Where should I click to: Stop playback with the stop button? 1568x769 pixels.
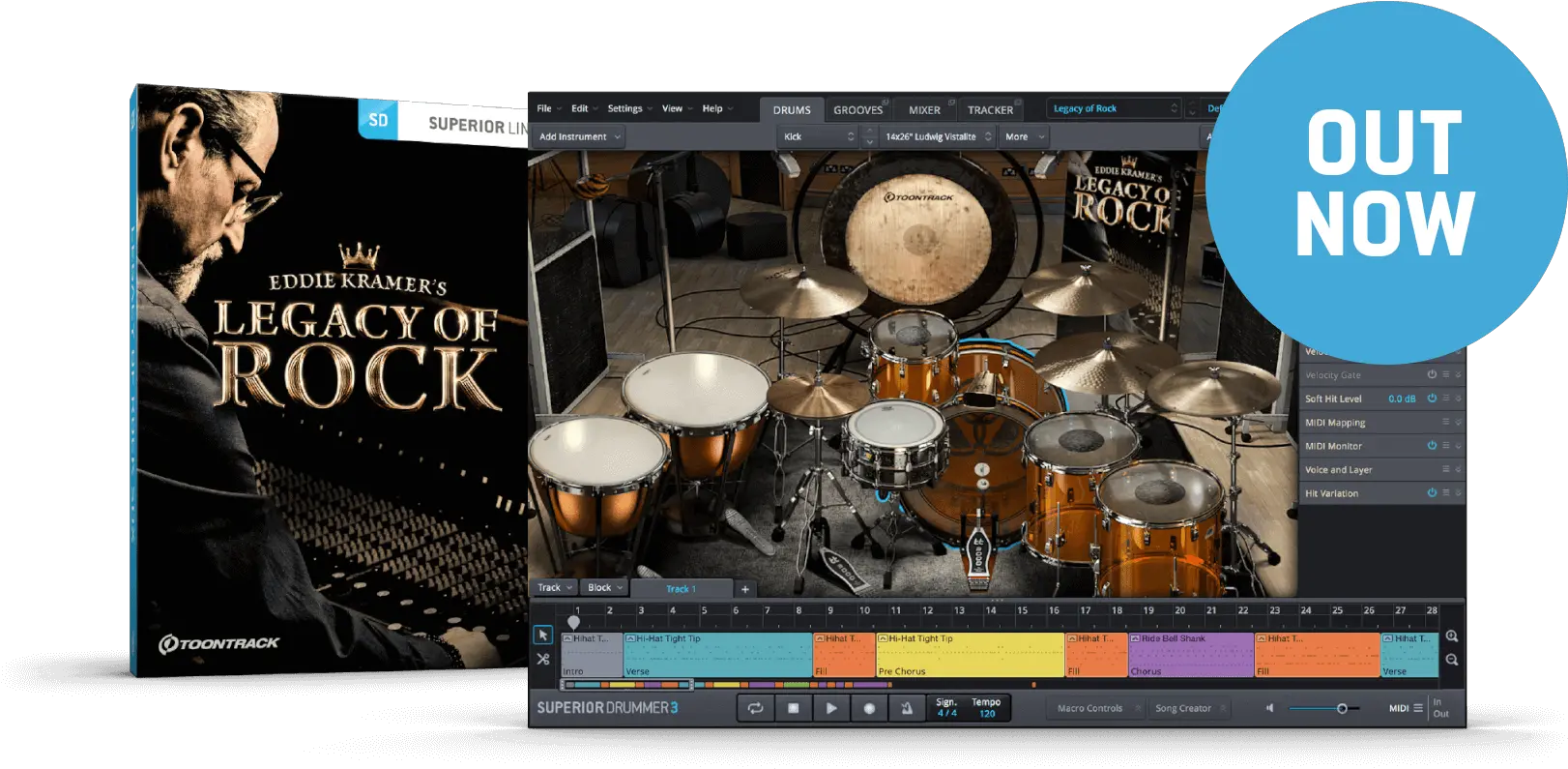[793, 708]
